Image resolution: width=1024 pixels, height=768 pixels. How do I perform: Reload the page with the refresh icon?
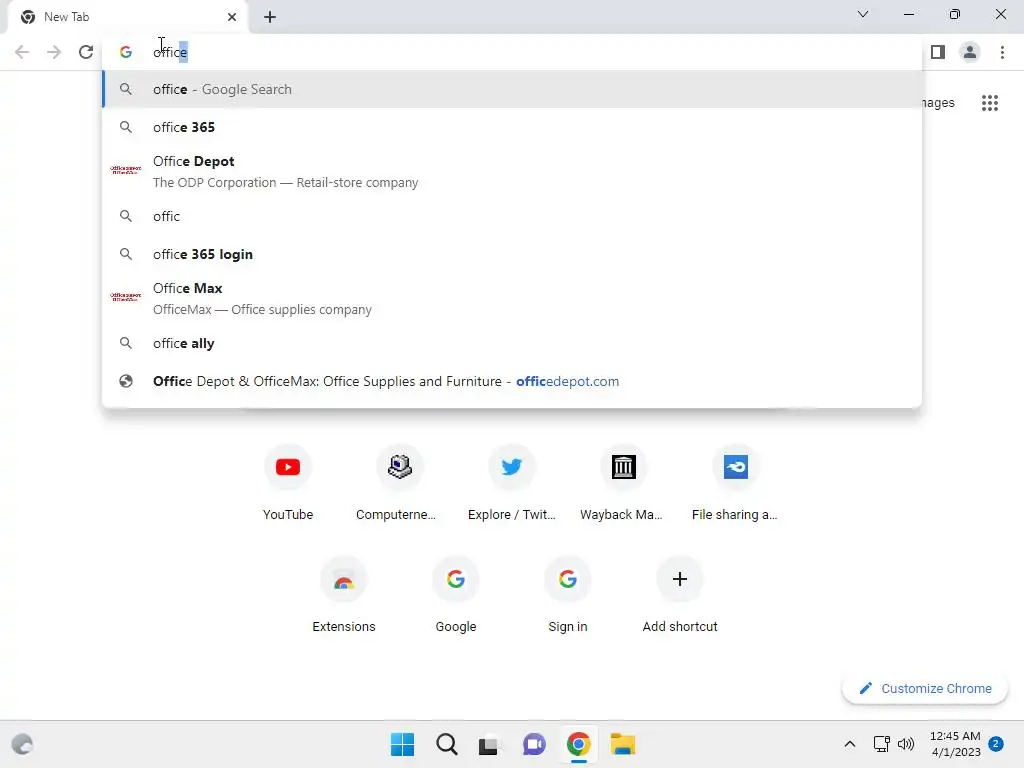click(86, 52)
